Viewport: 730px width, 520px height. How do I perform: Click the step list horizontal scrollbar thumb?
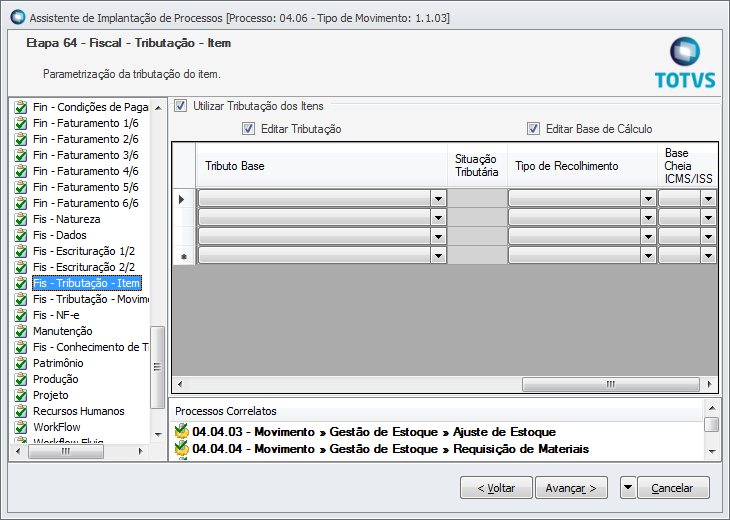(x=66, y=451)
